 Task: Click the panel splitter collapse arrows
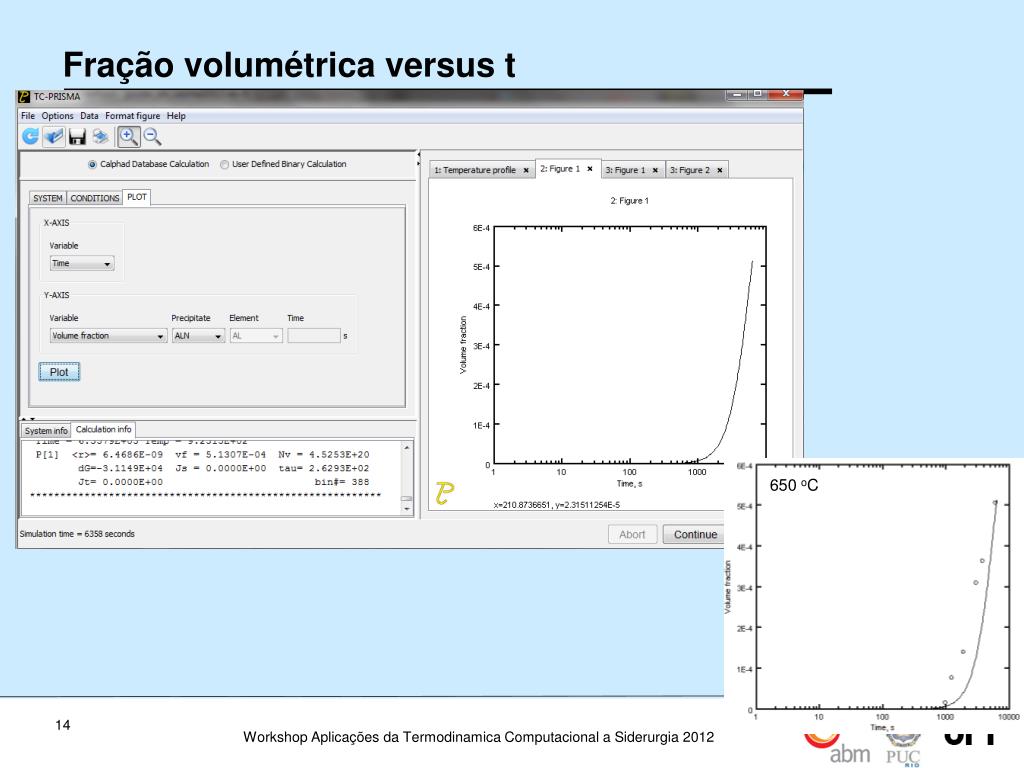pos(419,157)
